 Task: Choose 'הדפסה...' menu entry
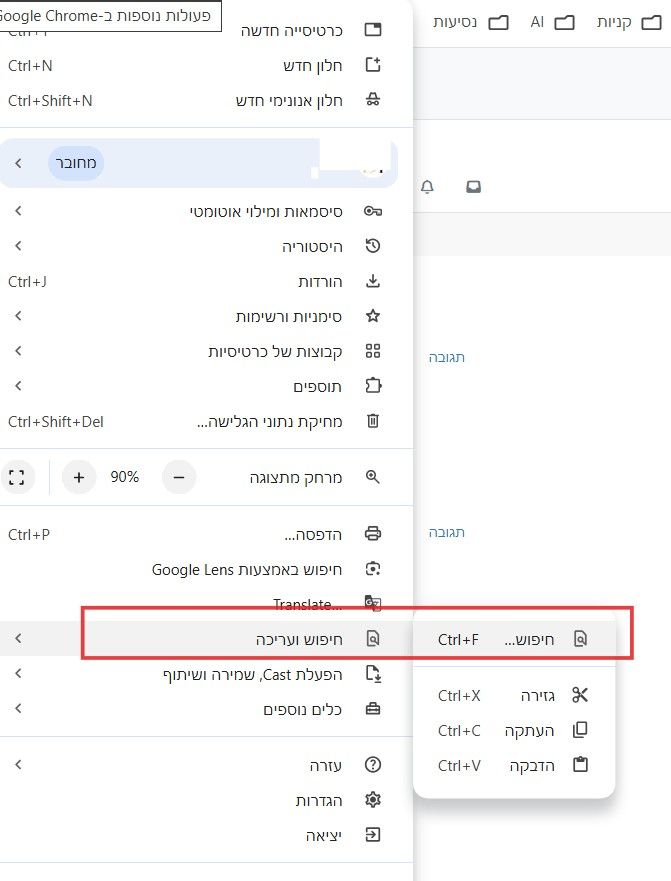(x=206, y=534)
